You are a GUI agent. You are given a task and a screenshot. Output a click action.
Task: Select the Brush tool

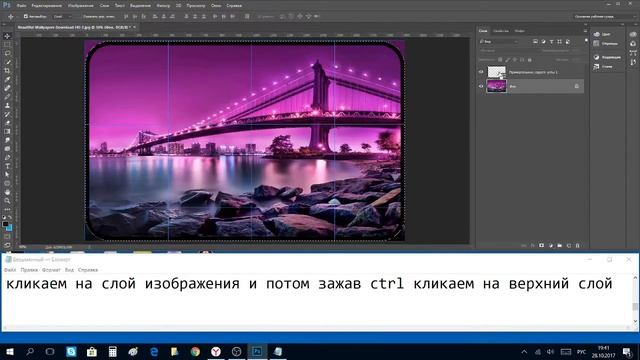7,97
